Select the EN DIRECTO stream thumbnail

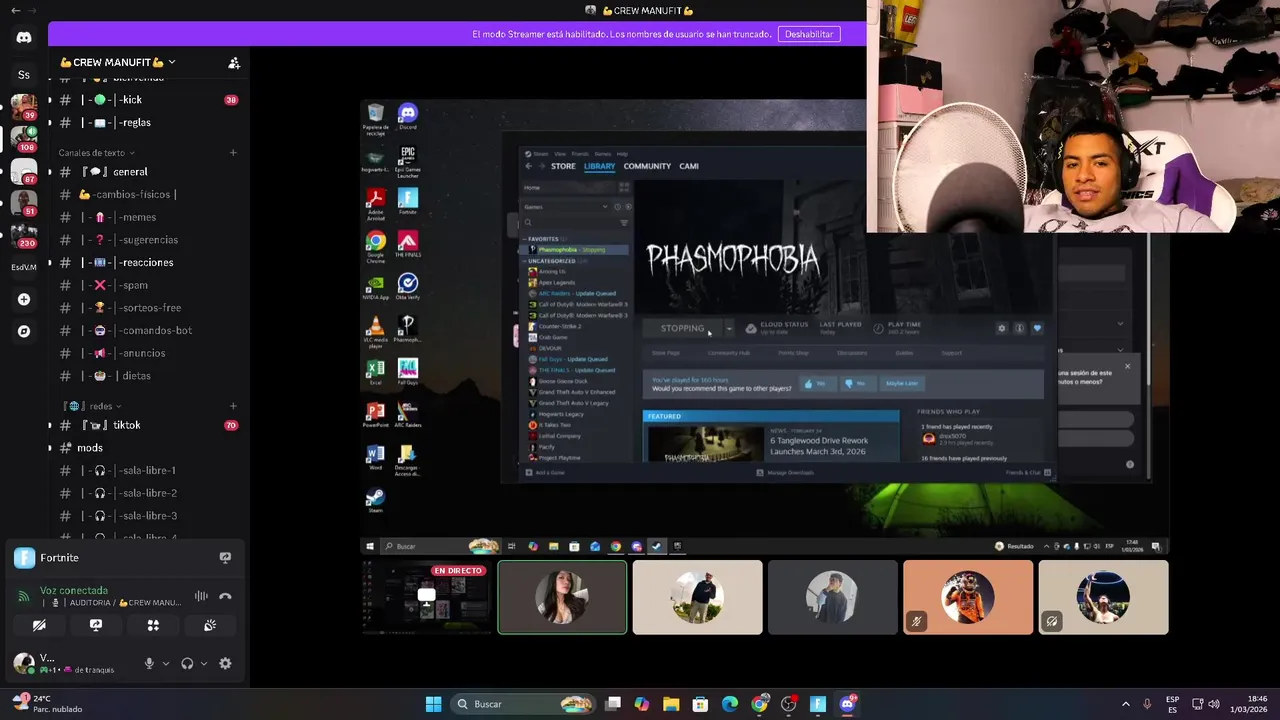427,597
